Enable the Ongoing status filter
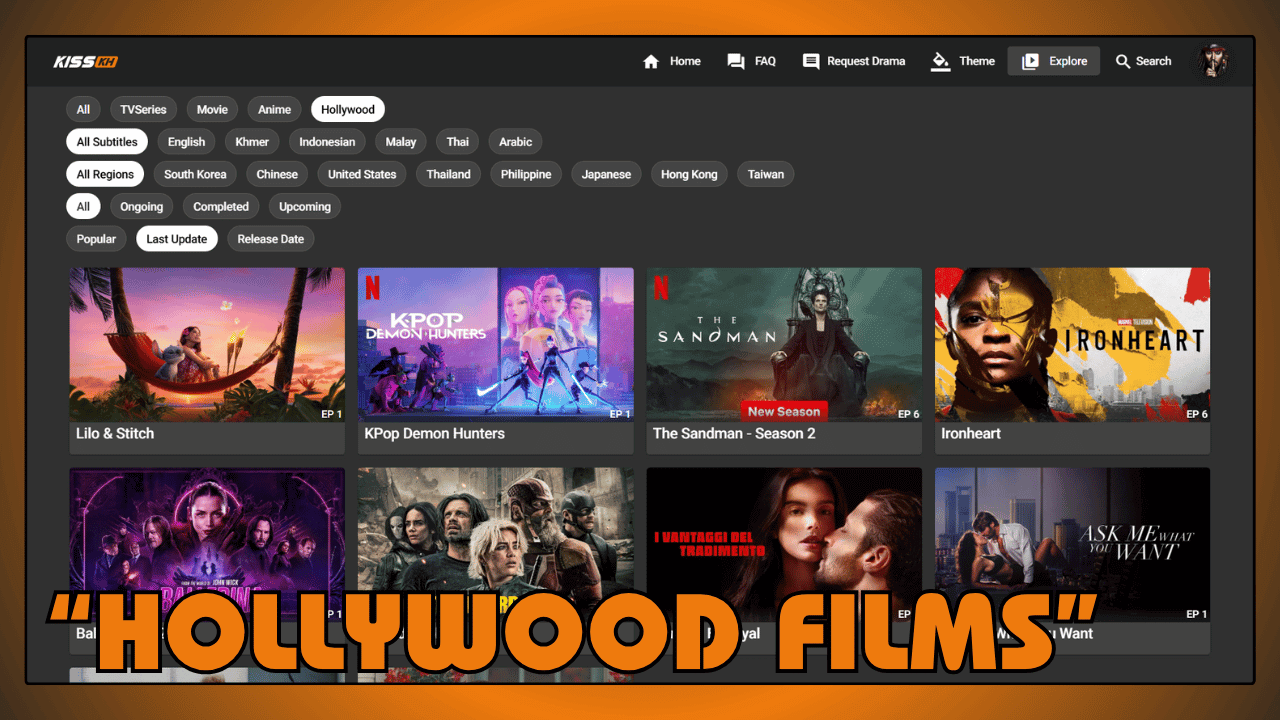This screenshot has height=720, width=1280. pyautogui.click(x=141, y=206)
